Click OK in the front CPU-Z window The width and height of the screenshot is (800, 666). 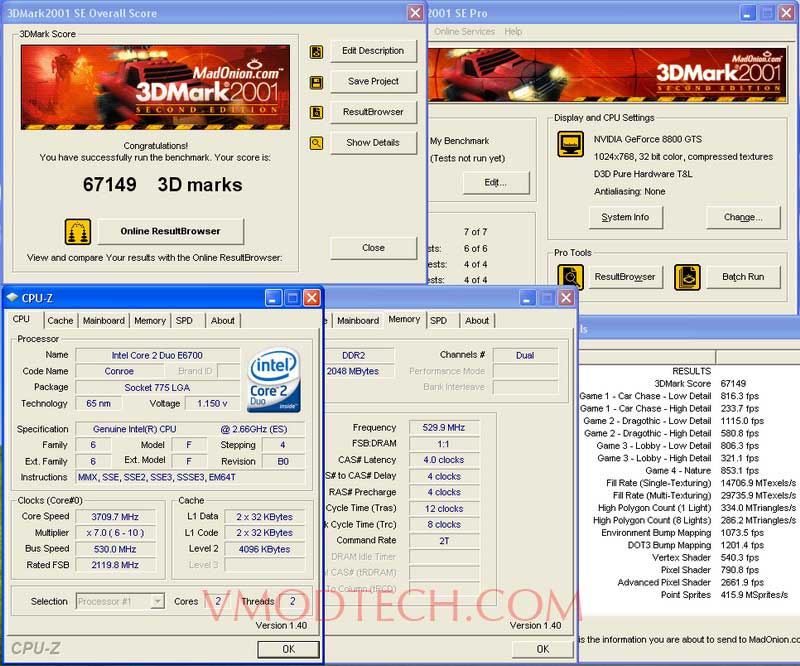coord(288,649)
